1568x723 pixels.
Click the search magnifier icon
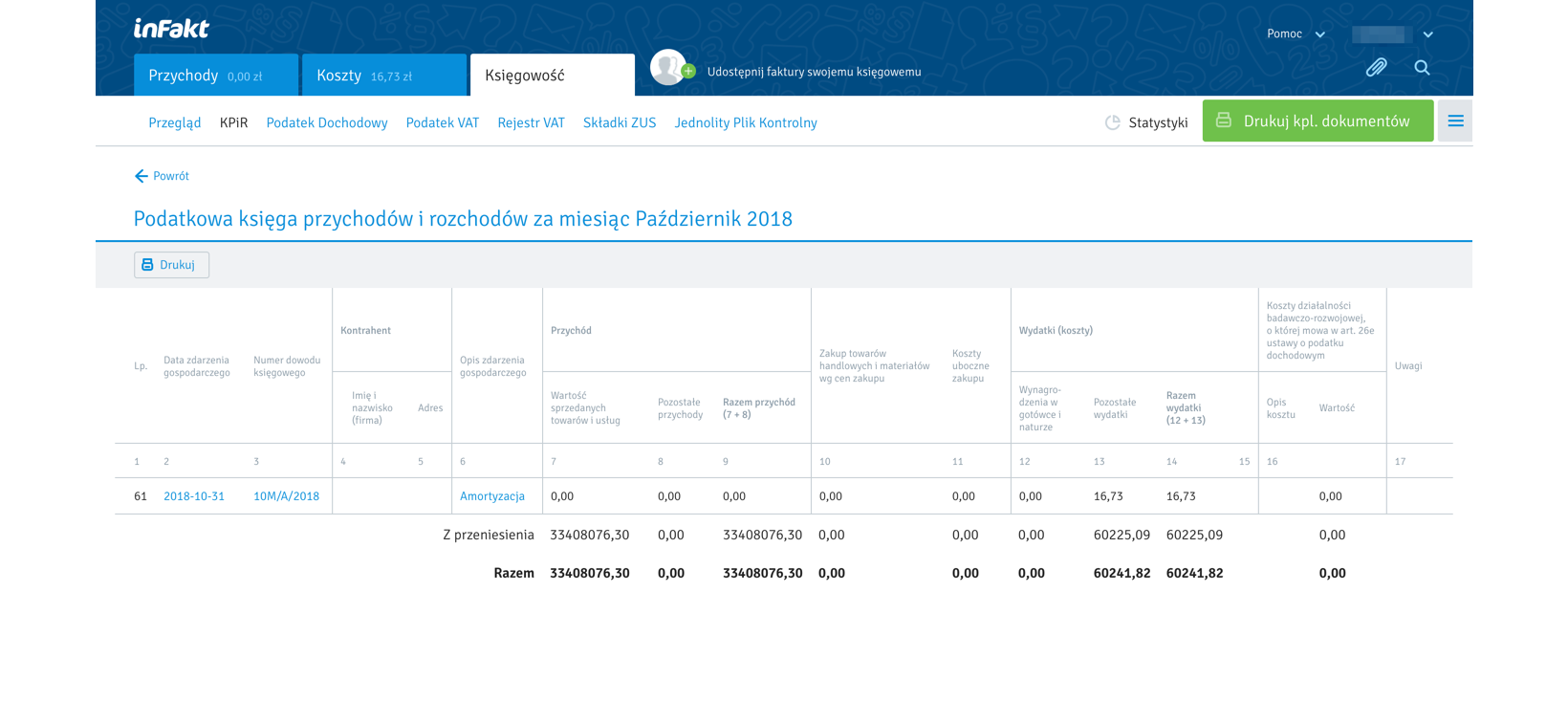pos(1422,67)
